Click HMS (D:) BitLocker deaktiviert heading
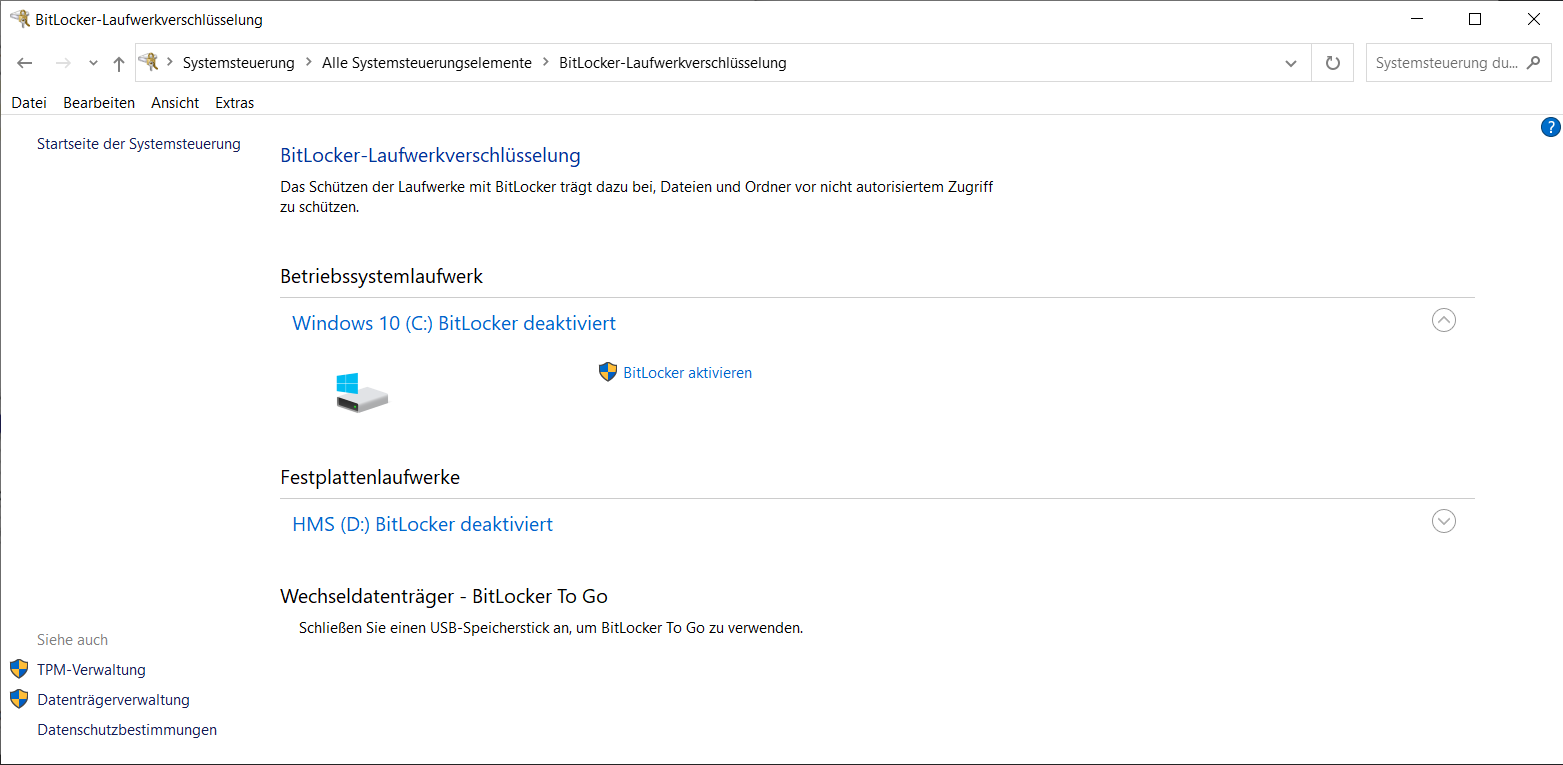The height and width of the screenshot is (765, 1563). coord(422,524)
